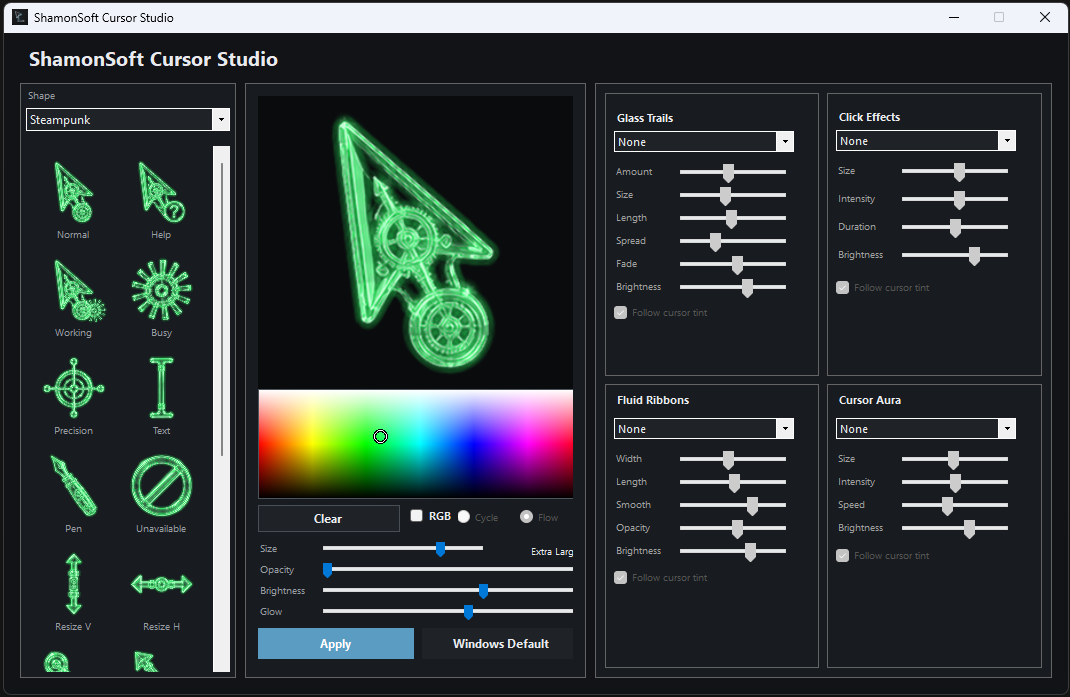Click the Apply button

(336, 644)
